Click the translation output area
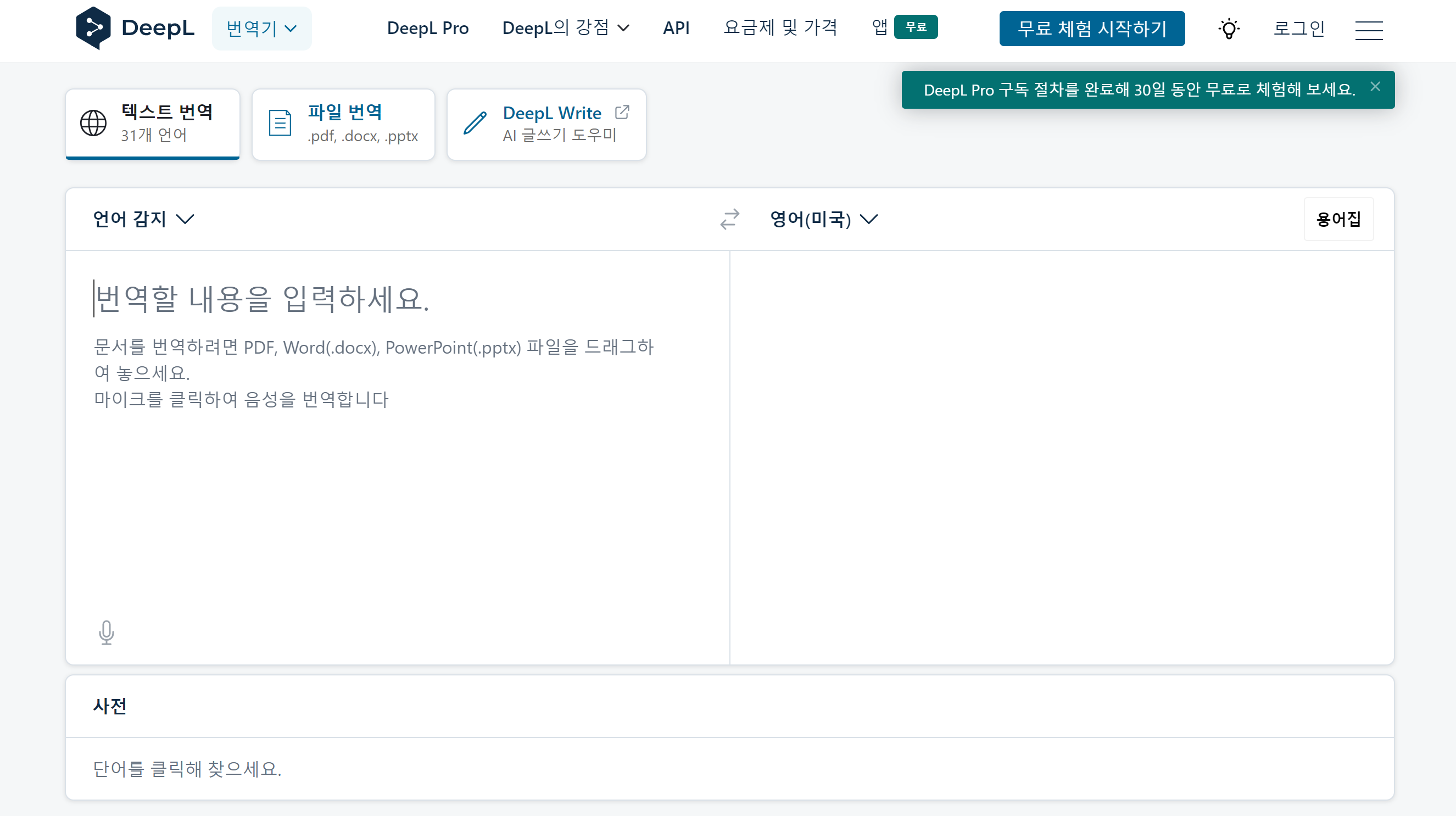1456x816 pixels. 1062,457
